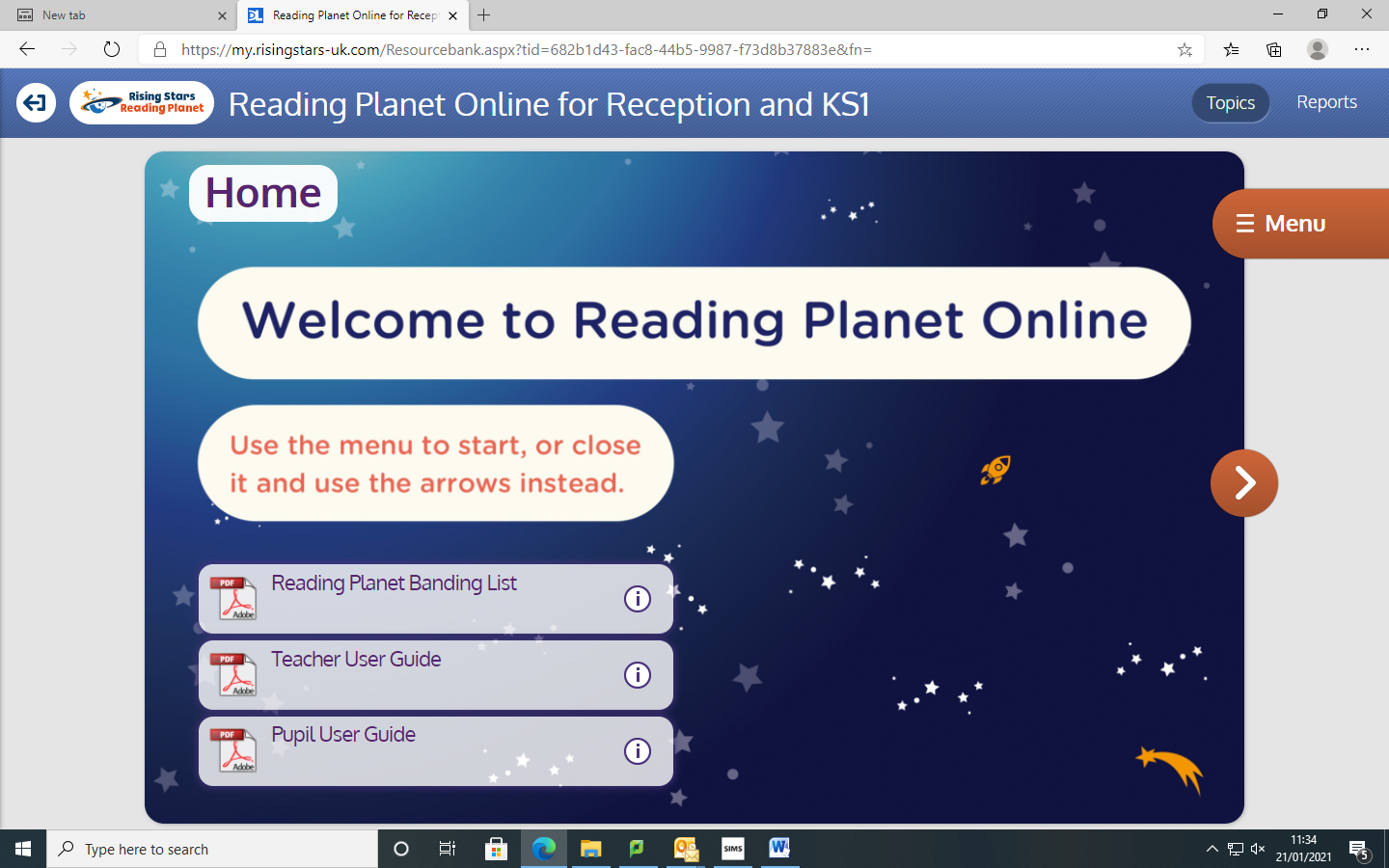Open the green app icon on taskbar
The height and width of the screenshot is (868, 1389).
(x=638, y=849)
